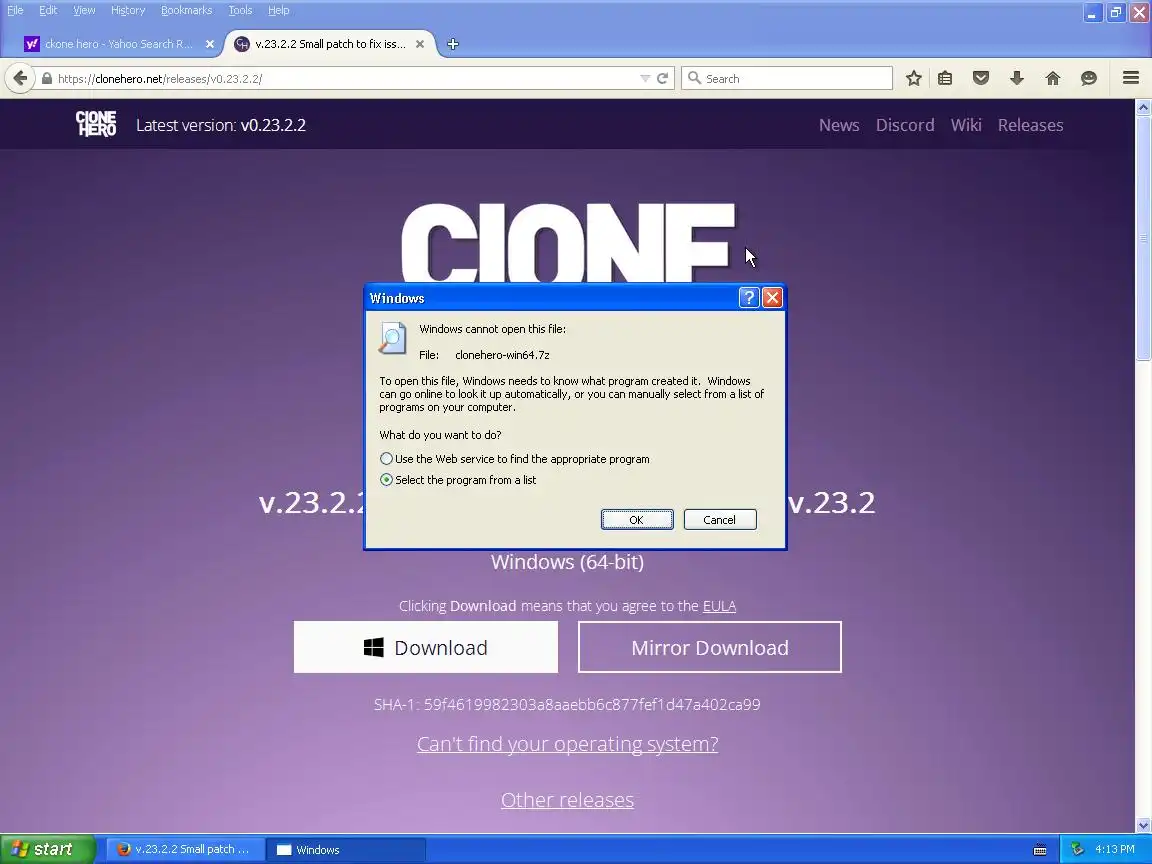
Task: Select the program from a list radio option
Action: 386,480
